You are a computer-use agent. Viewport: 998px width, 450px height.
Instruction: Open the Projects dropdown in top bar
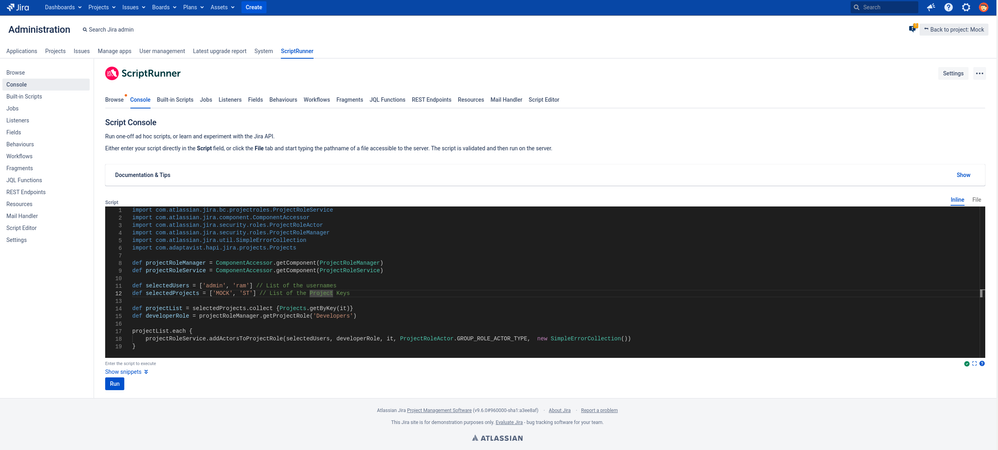pos(101,7)
